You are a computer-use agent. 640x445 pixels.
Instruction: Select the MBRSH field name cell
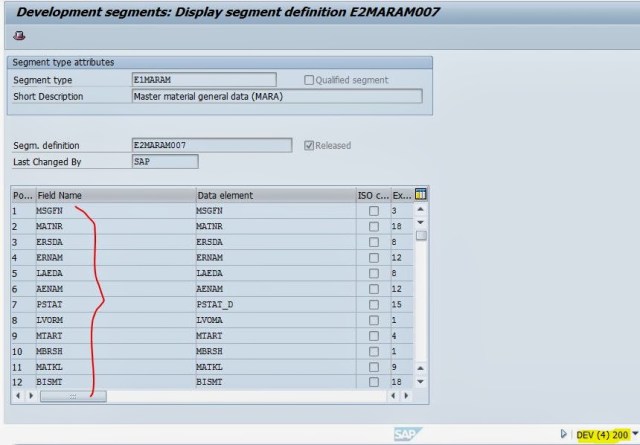coord(116,351)
